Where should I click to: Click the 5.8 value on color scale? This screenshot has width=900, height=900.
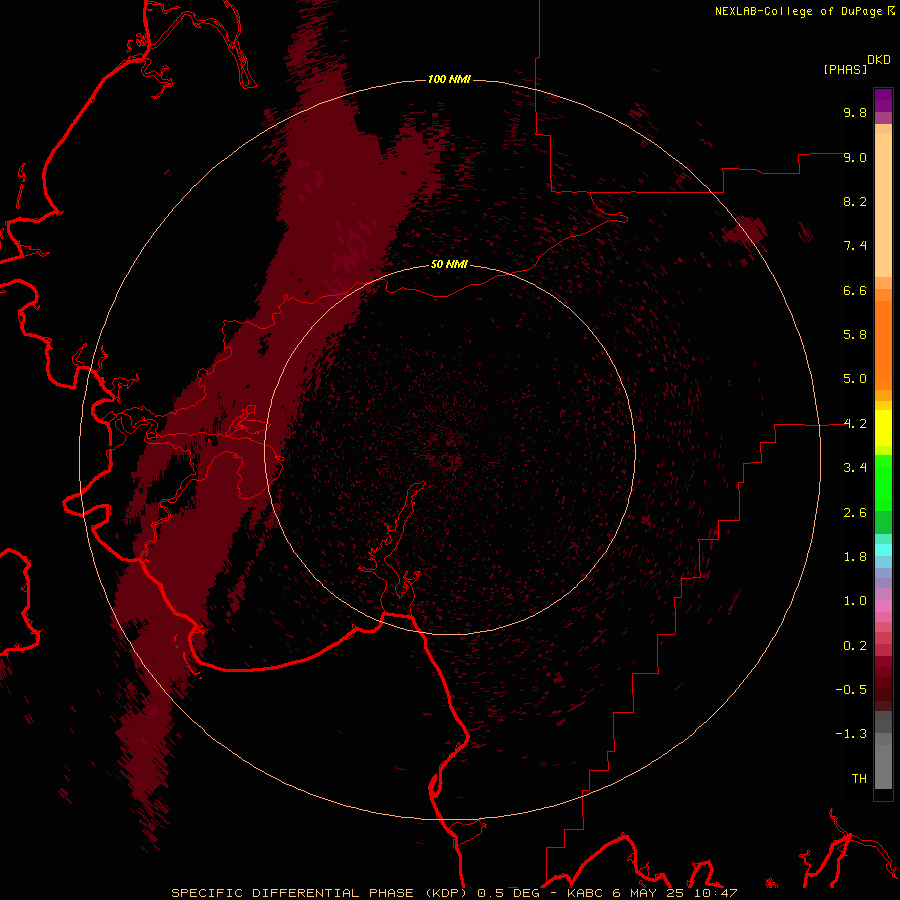(x=855, y=335)
